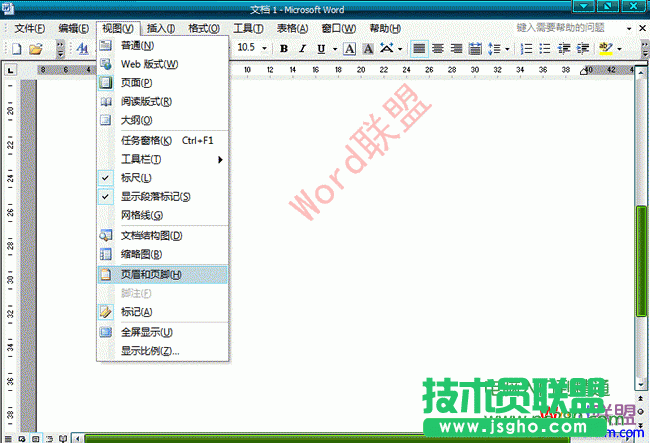650x443 pixels.
Task: Open the 格式(O) Format menu
Action: pyautogui.click(x=204, y=29)
